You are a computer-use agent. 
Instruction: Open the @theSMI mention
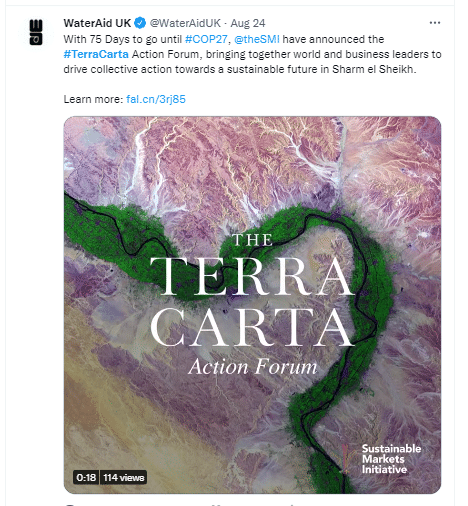257,39
